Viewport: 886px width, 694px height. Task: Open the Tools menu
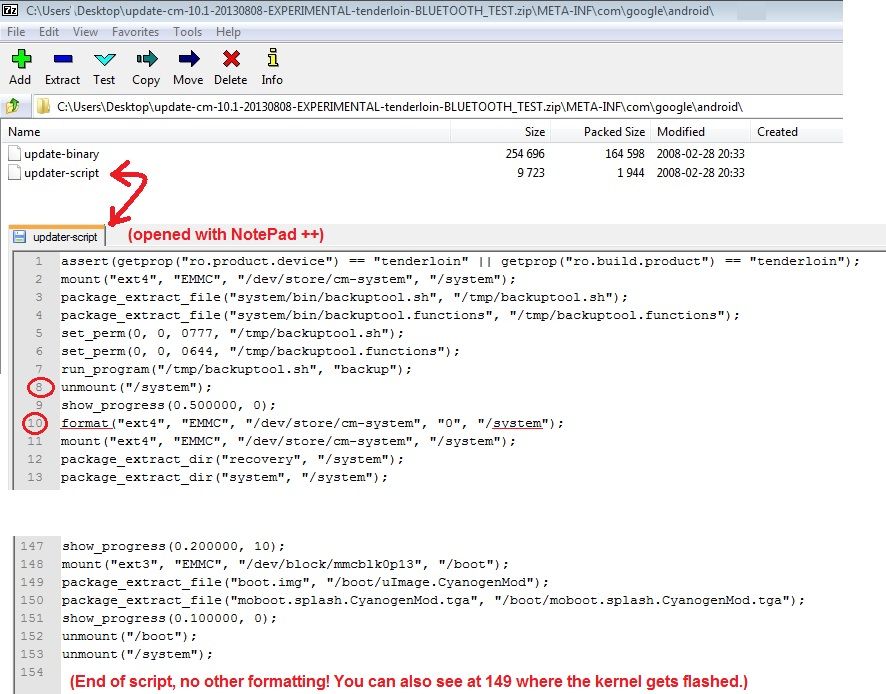pyautogui.click(x=187, y=32)
